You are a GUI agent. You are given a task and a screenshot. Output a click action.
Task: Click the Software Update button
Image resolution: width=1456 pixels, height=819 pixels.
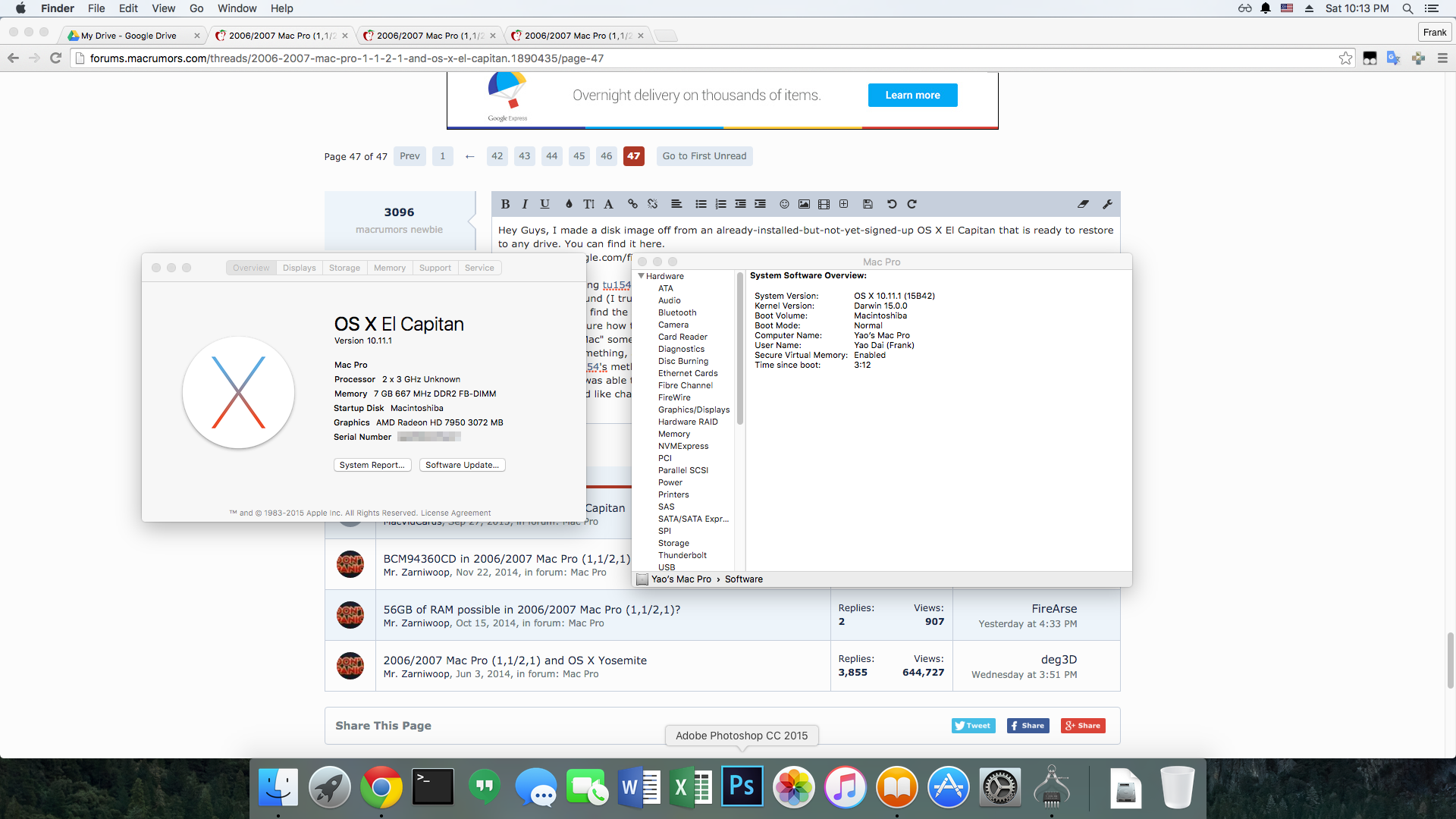point(462,465)
